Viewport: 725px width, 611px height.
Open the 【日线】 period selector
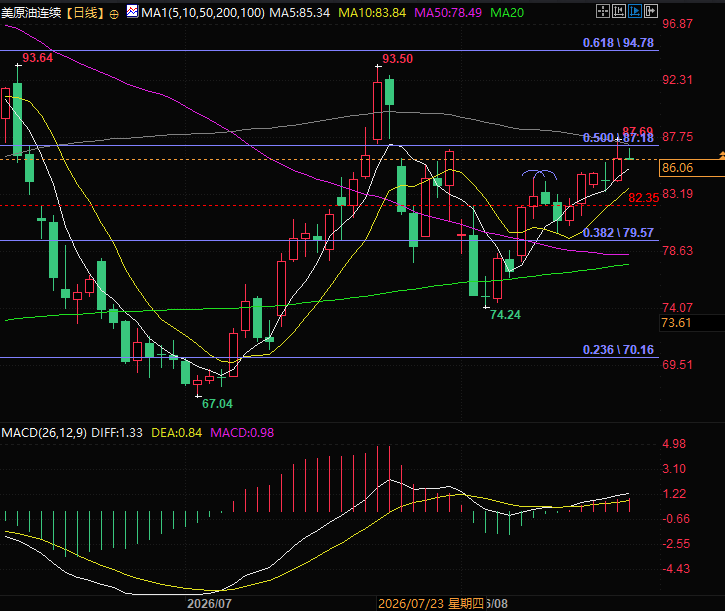click(84, 12)
